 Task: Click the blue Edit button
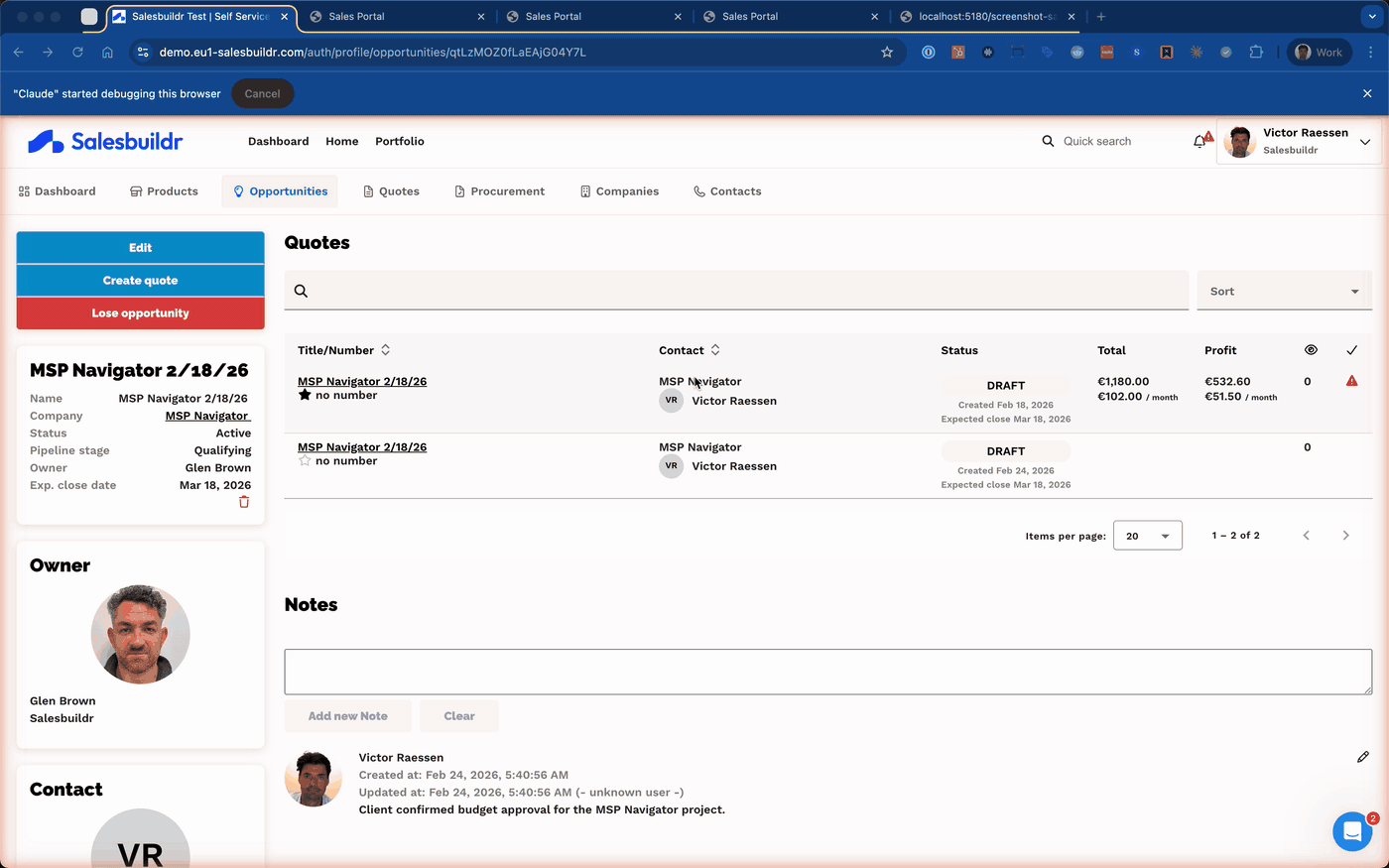point(141,248)
